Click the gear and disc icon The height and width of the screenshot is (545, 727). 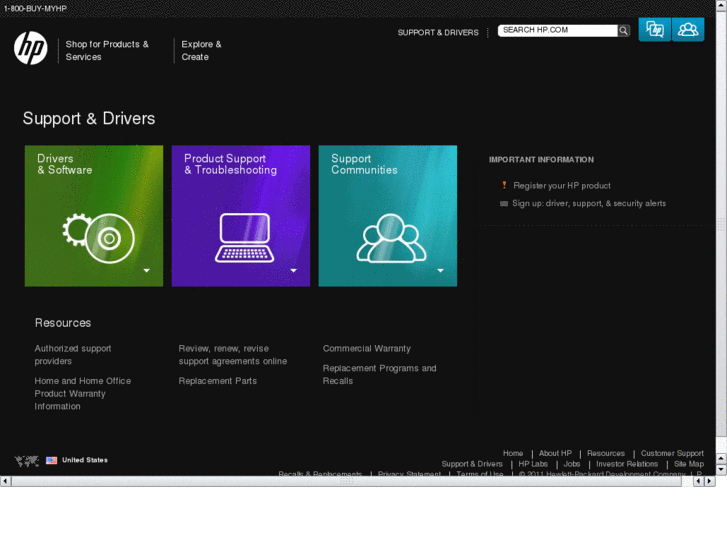[x=98, y=237]
